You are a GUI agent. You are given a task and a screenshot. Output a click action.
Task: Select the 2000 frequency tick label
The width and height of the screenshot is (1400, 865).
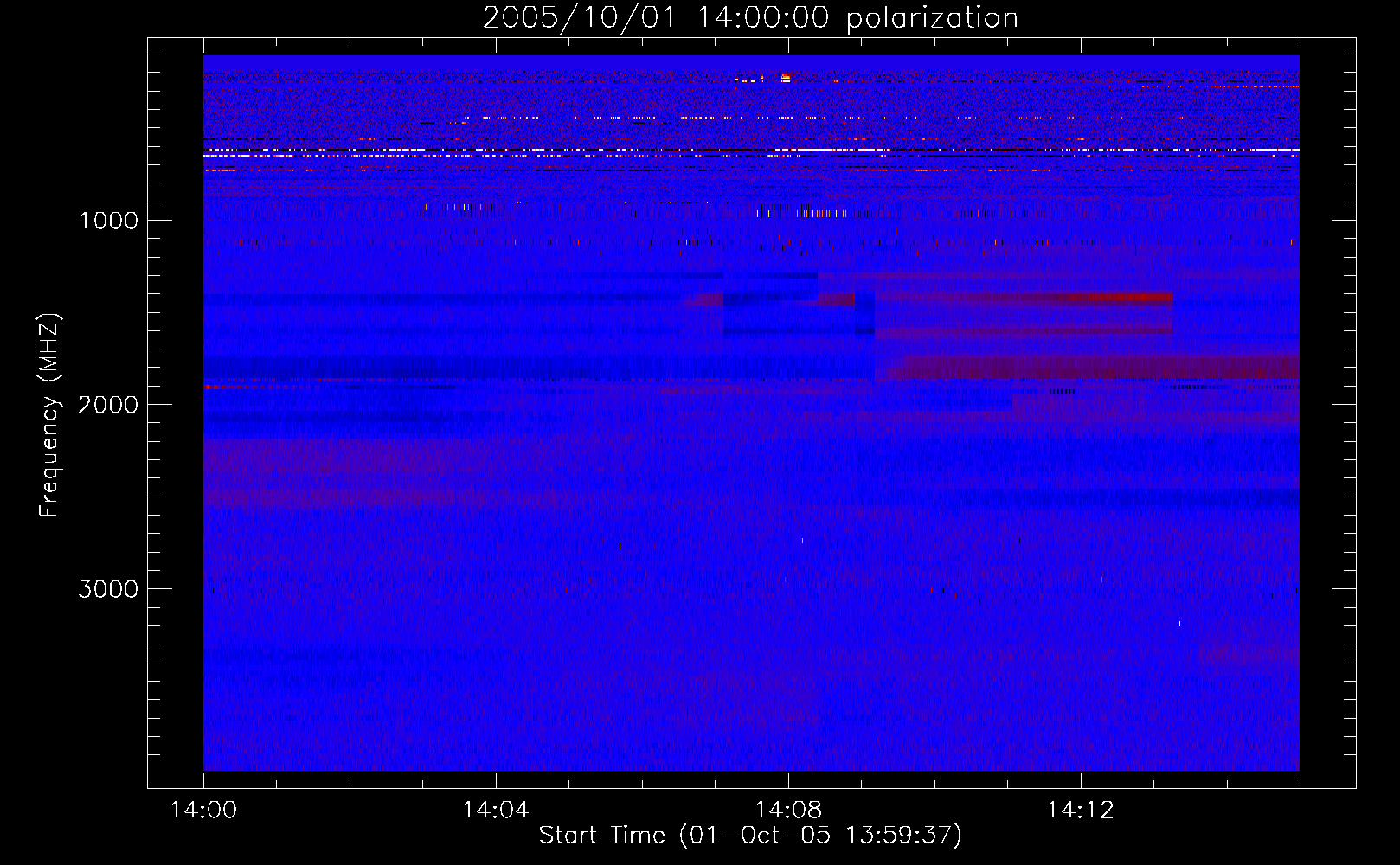pyautogui.click(x=108, y=405)
